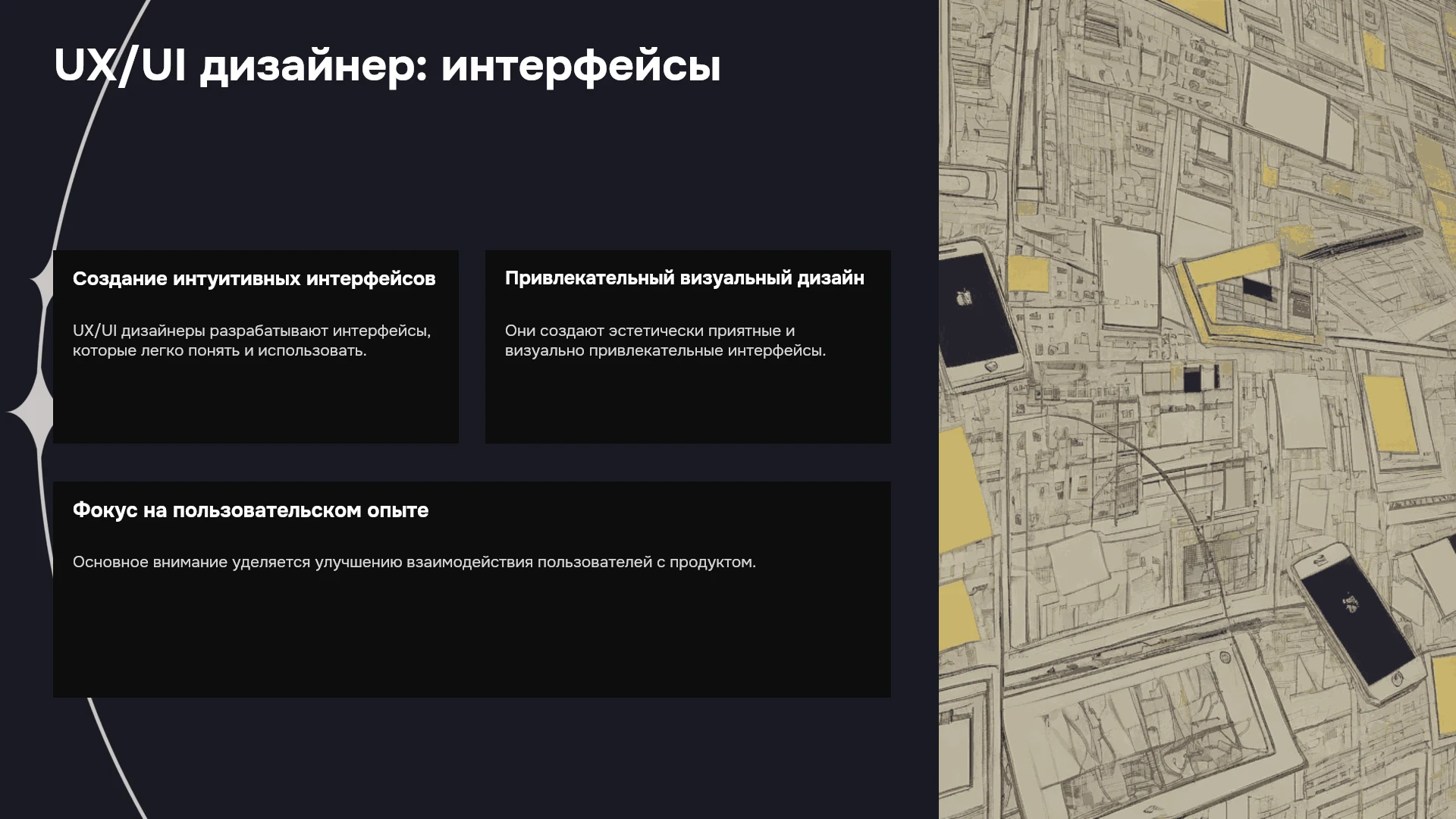This screenshot has width=1456, height=819.
Task: Click the paragraph Они создают эстетически приятные
Action: click(665, 340)
